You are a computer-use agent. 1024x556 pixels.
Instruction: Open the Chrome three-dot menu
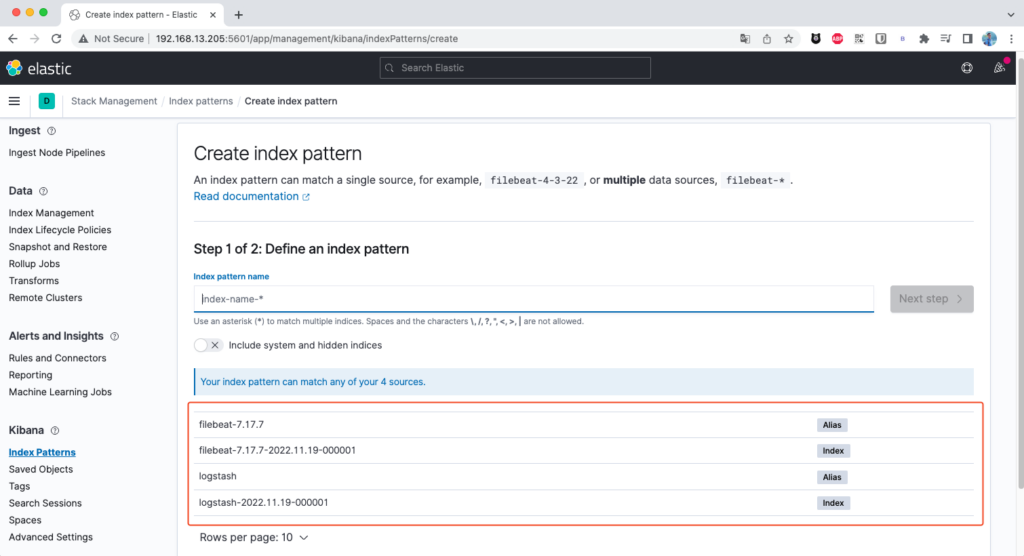pos(1011,39)
